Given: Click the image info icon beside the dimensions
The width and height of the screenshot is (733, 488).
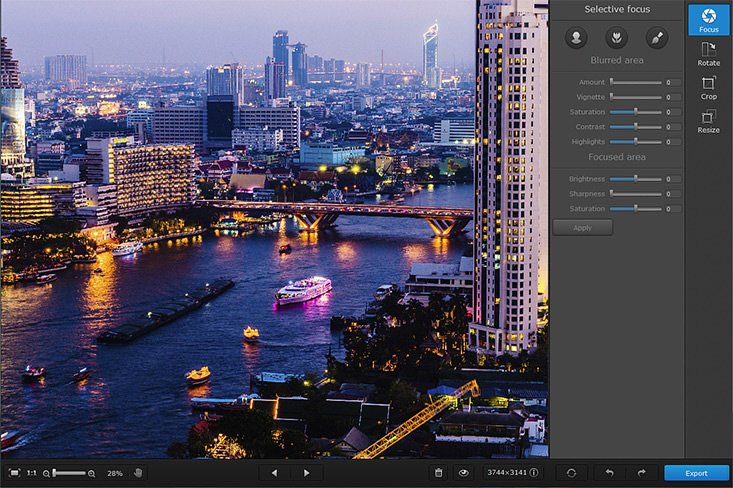Looking at the screenshot, I should point(534,473).
